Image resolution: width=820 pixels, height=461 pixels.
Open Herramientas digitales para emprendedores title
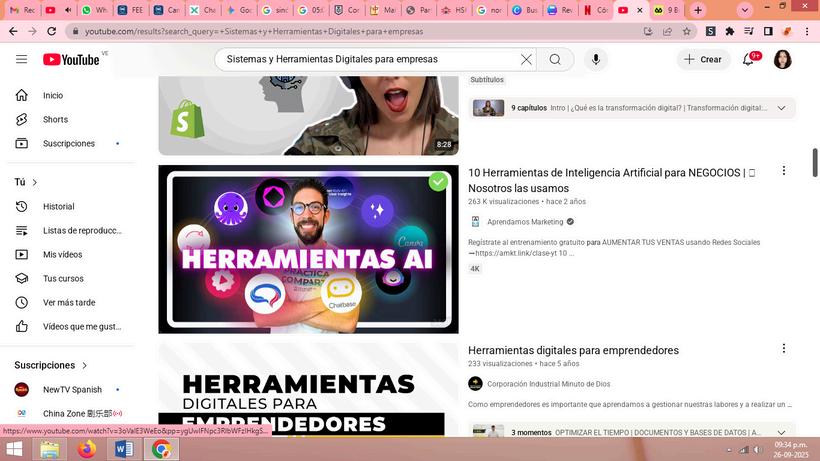coord(573,350)
